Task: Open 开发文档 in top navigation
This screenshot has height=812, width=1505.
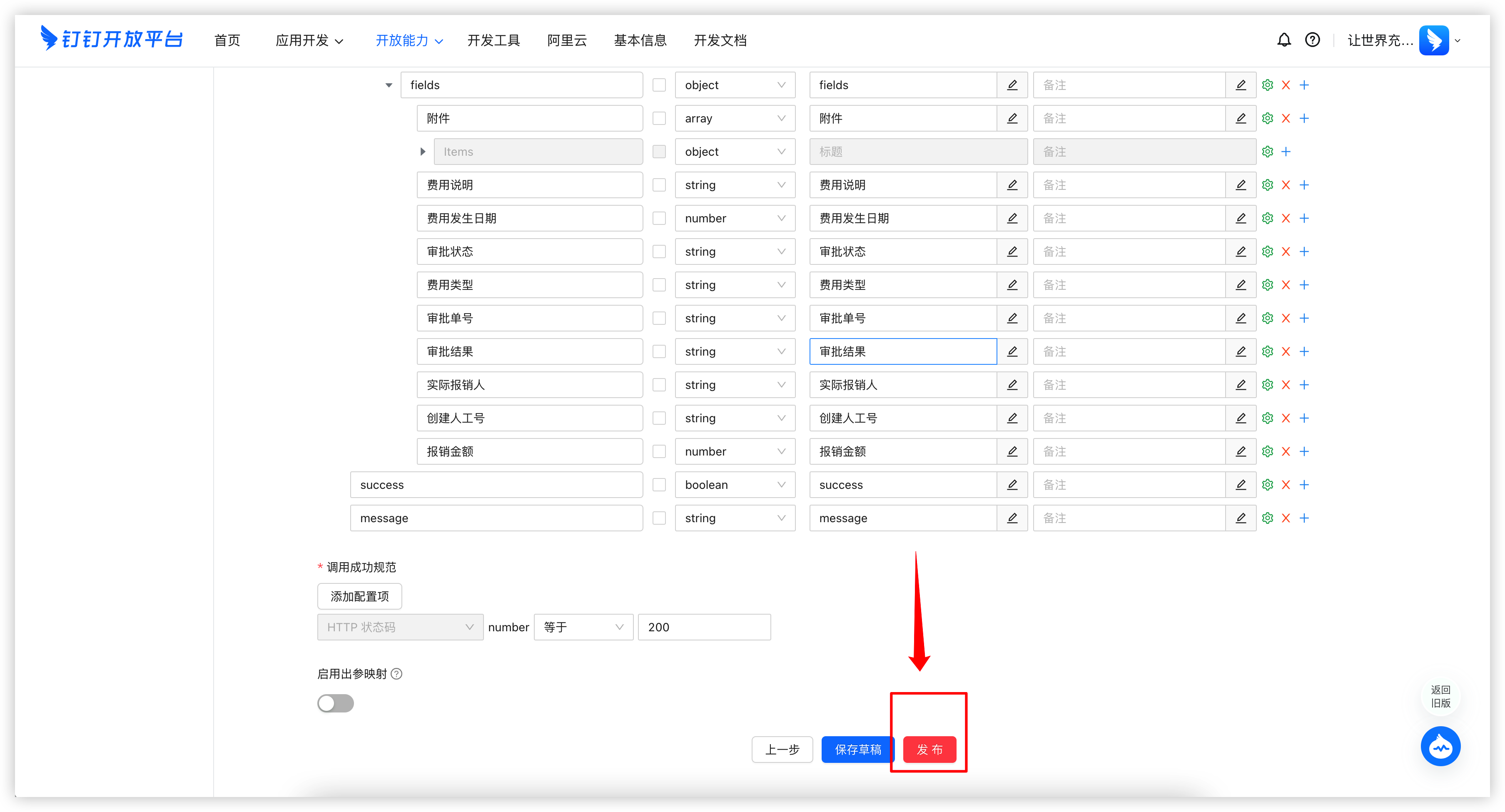Action: pyautogui.click(x=720, y=40)
